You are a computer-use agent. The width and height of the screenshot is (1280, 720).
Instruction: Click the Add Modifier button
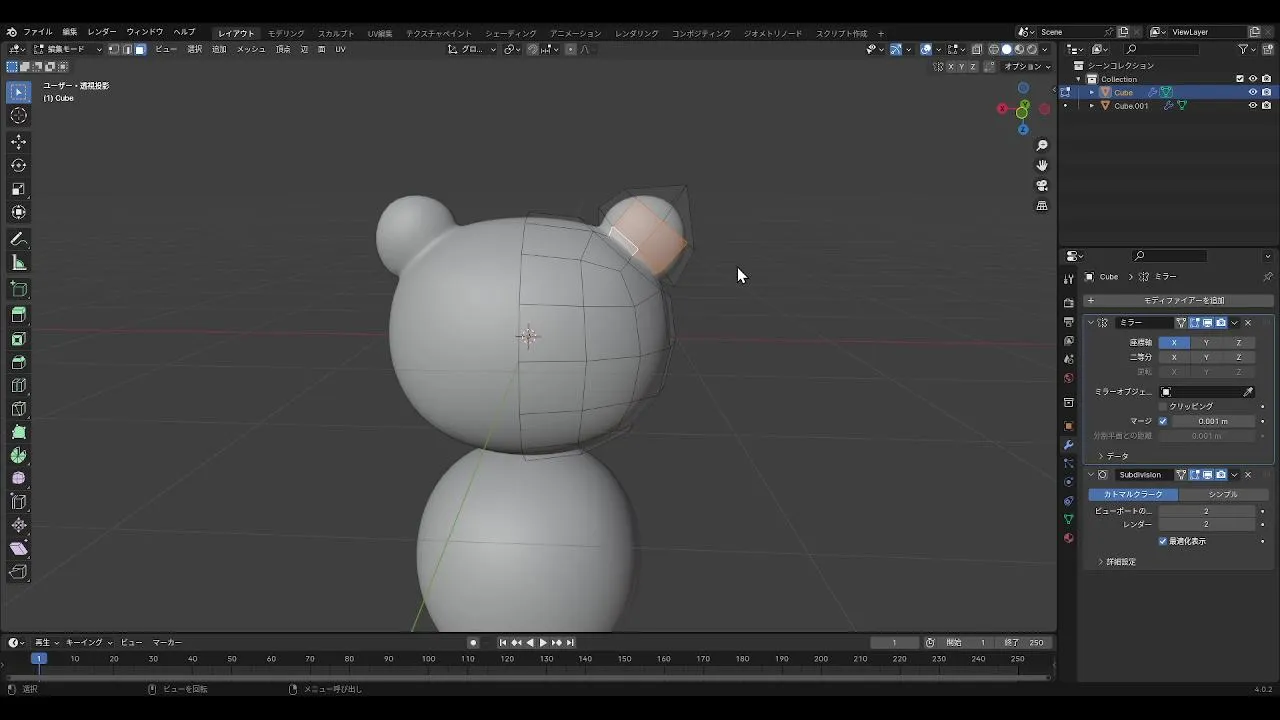tap(1179, 300)
